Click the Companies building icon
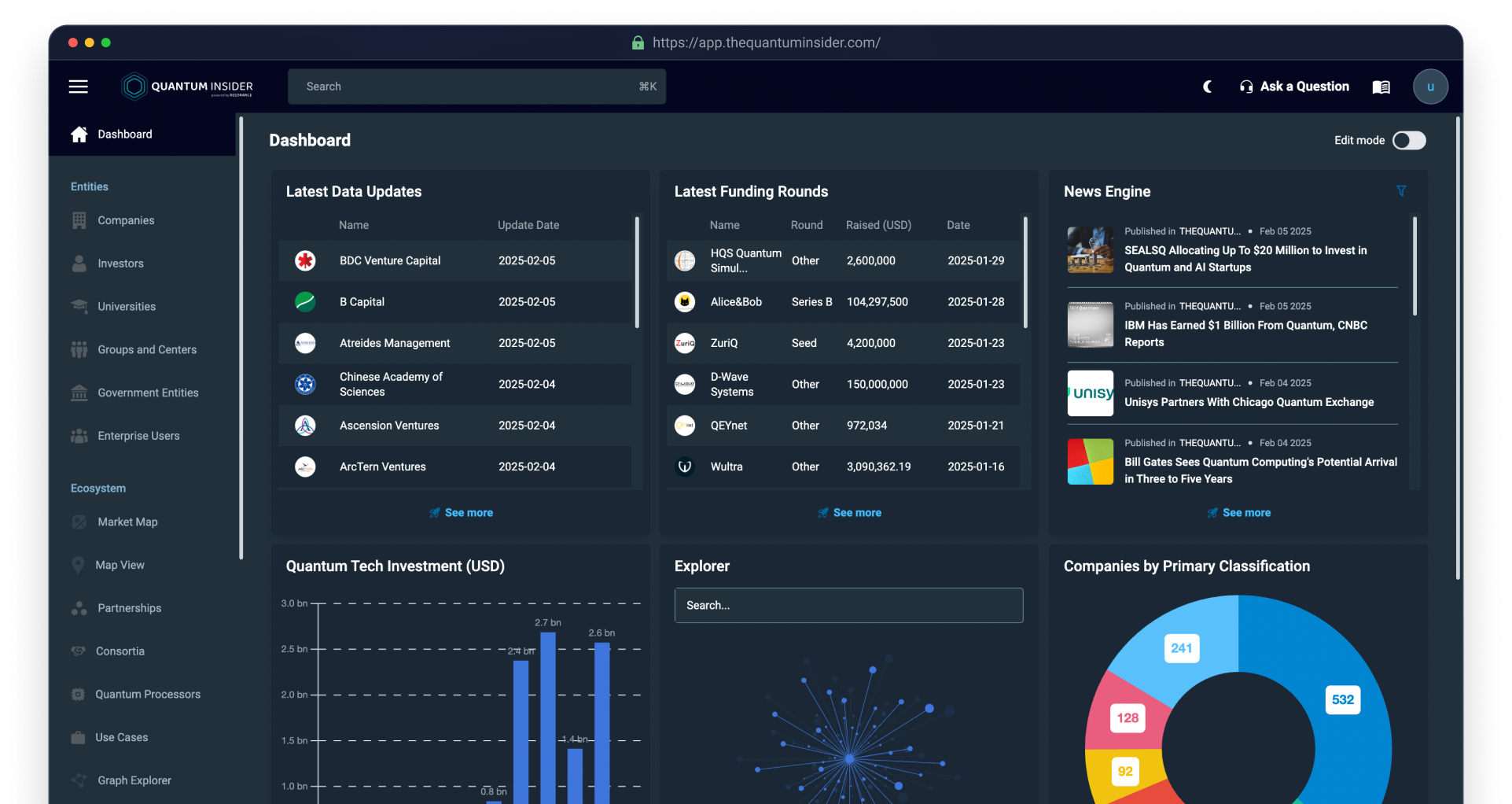 point(79,220)
